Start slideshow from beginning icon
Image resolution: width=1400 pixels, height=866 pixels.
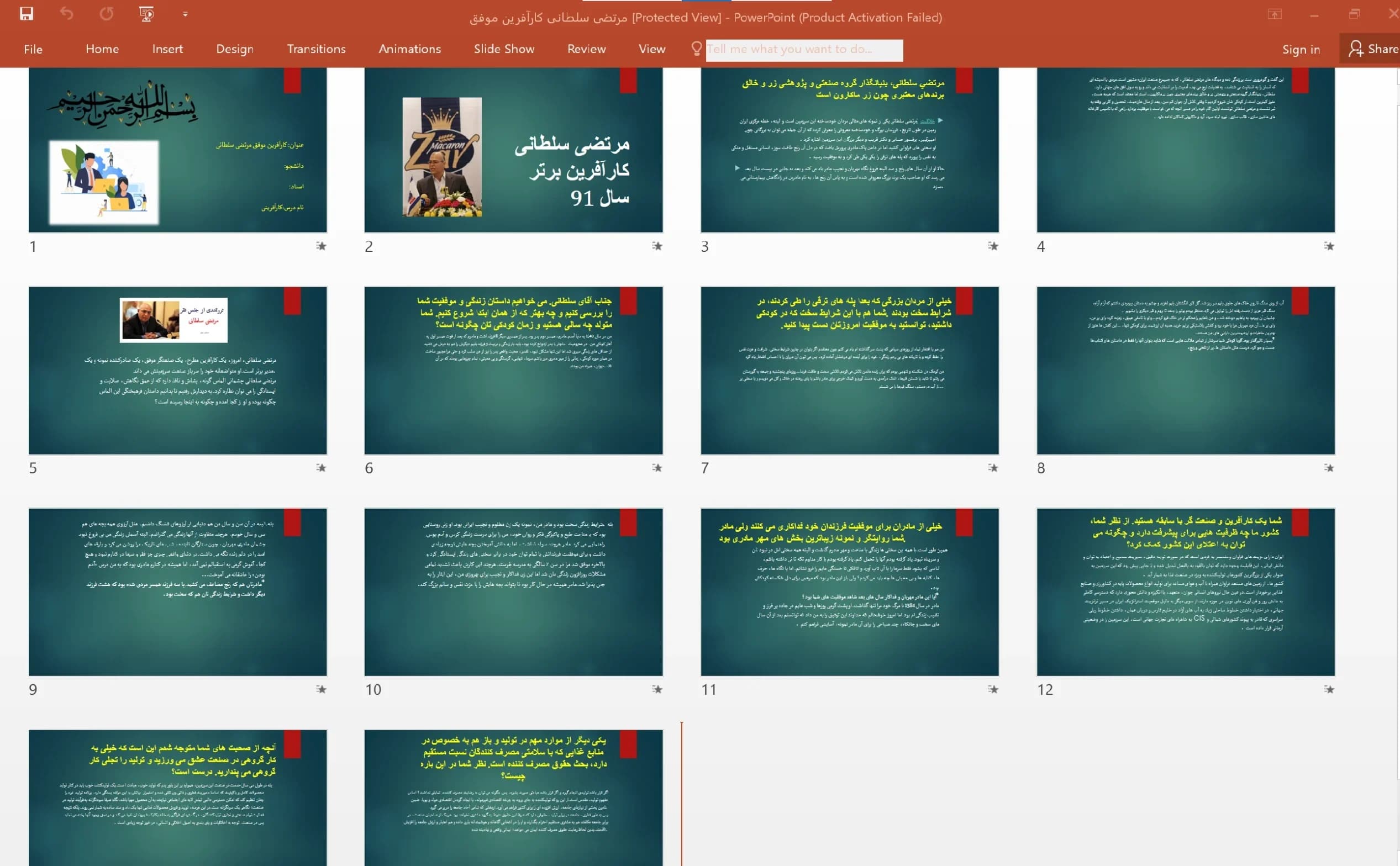(x=146, y=14)
